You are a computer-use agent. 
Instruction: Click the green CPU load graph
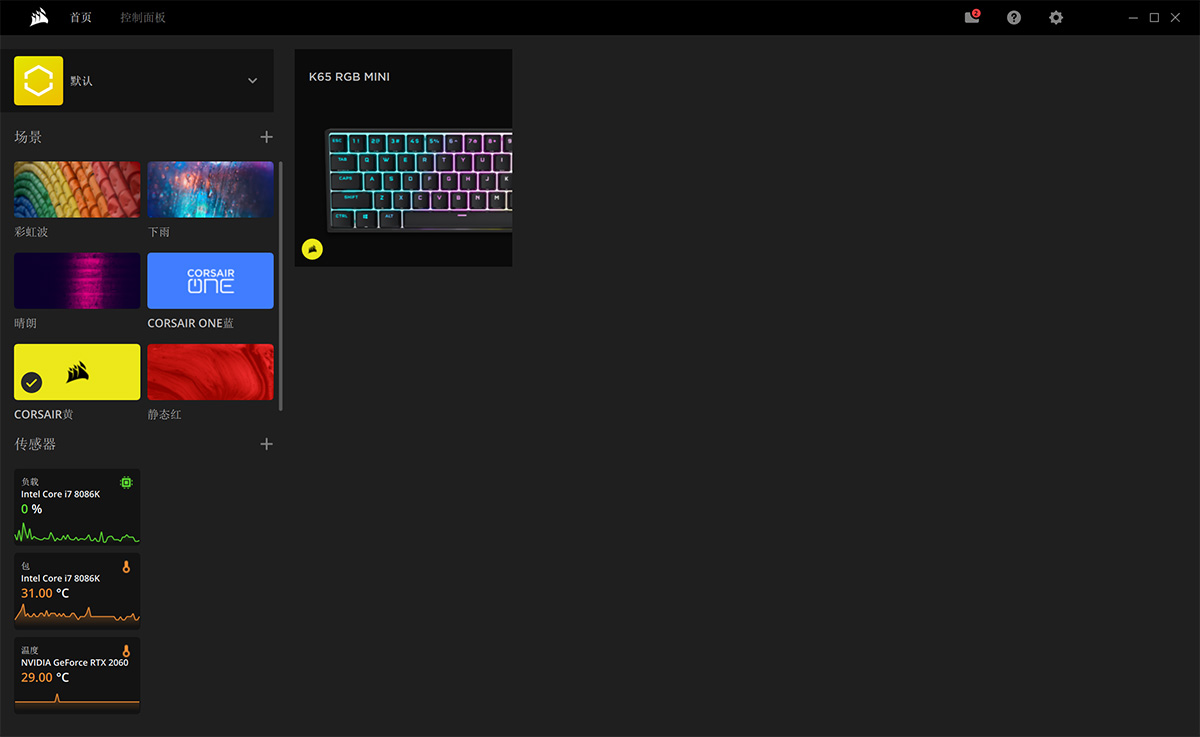click(x=77, y=532)
